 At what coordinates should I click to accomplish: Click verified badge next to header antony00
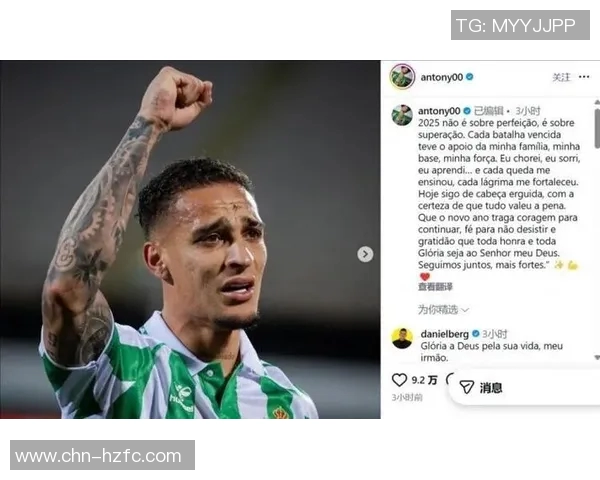[470, 77]
